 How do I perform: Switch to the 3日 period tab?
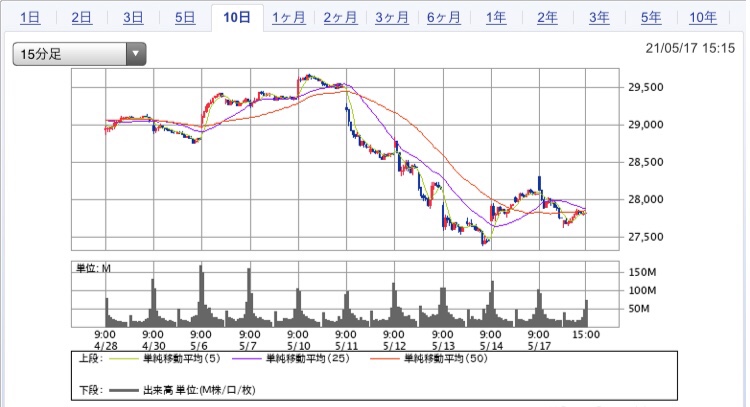tap(133, 18)
